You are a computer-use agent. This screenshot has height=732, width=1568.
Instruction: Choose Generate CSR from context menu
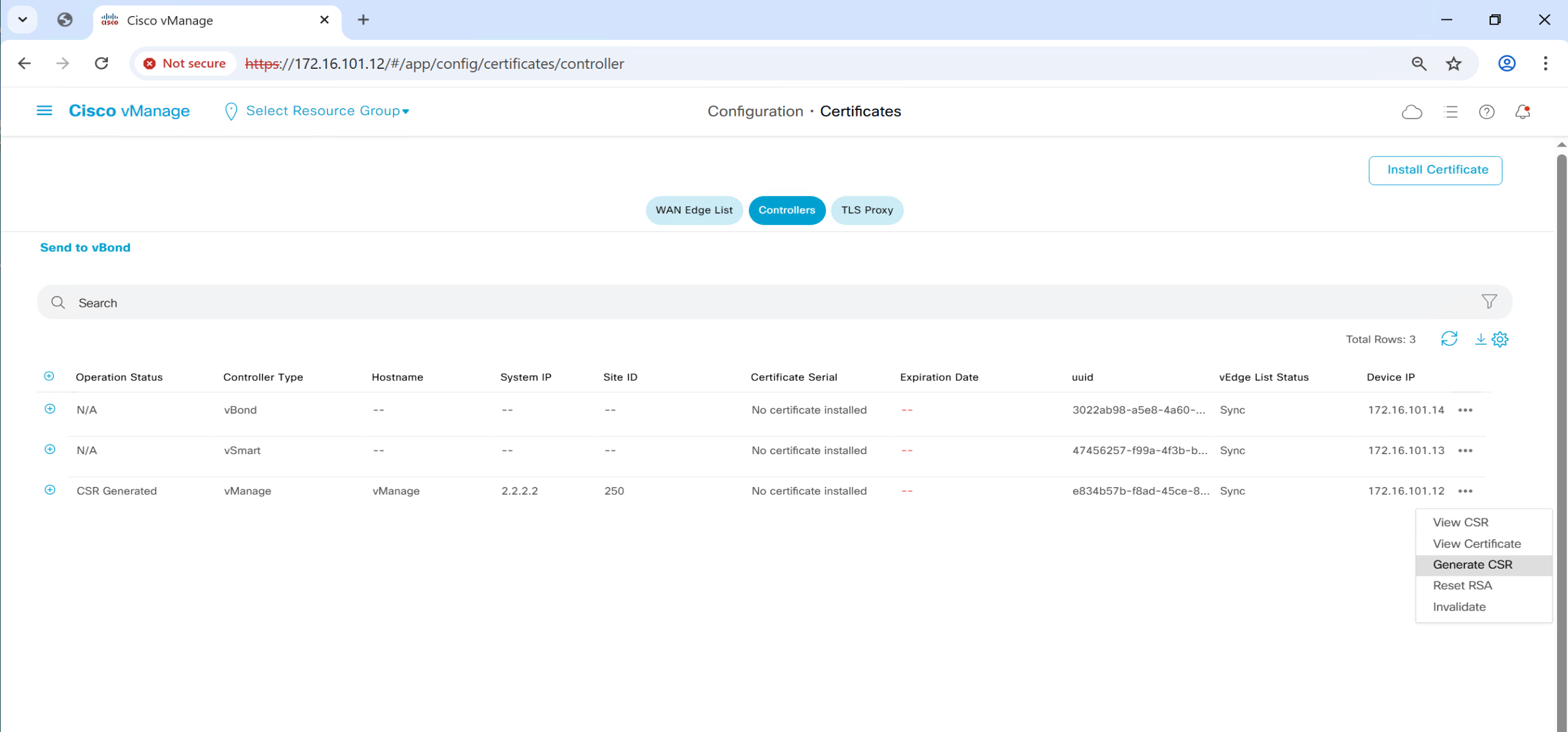tap(1472, 565)
